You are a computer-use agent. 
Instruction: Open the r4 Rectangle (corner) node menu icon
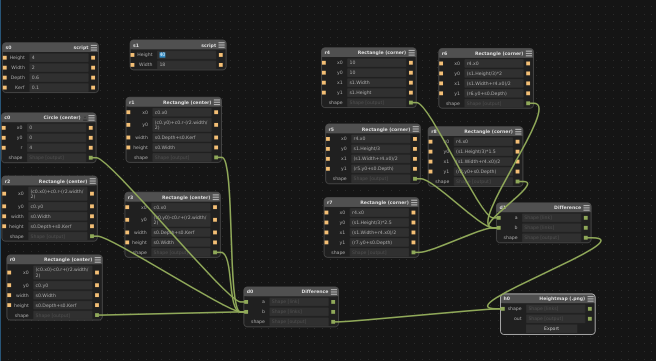412,52
